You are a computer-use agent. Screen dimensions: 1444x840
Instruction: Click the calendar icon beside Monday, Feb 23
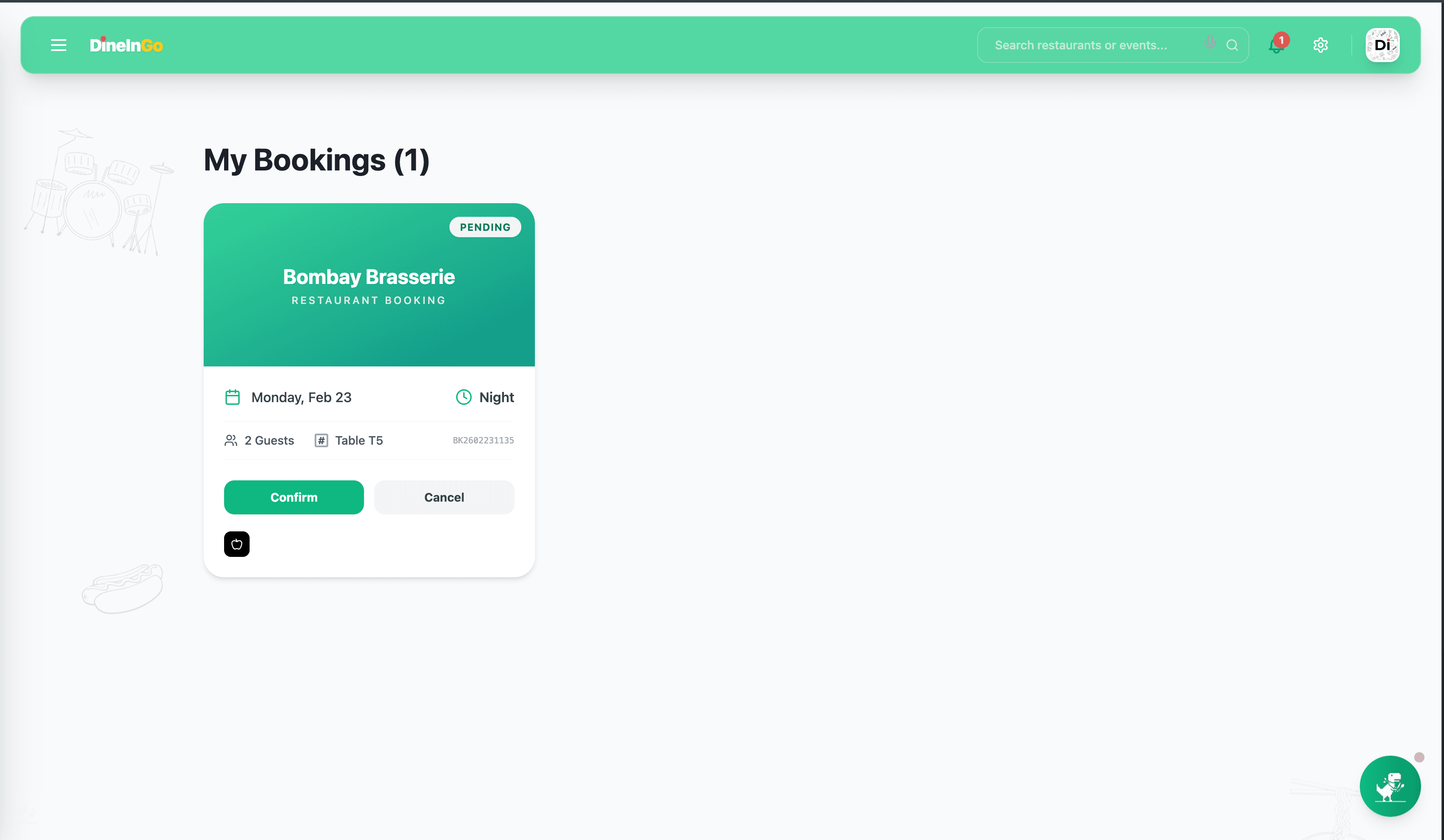(x=232, y=397)
